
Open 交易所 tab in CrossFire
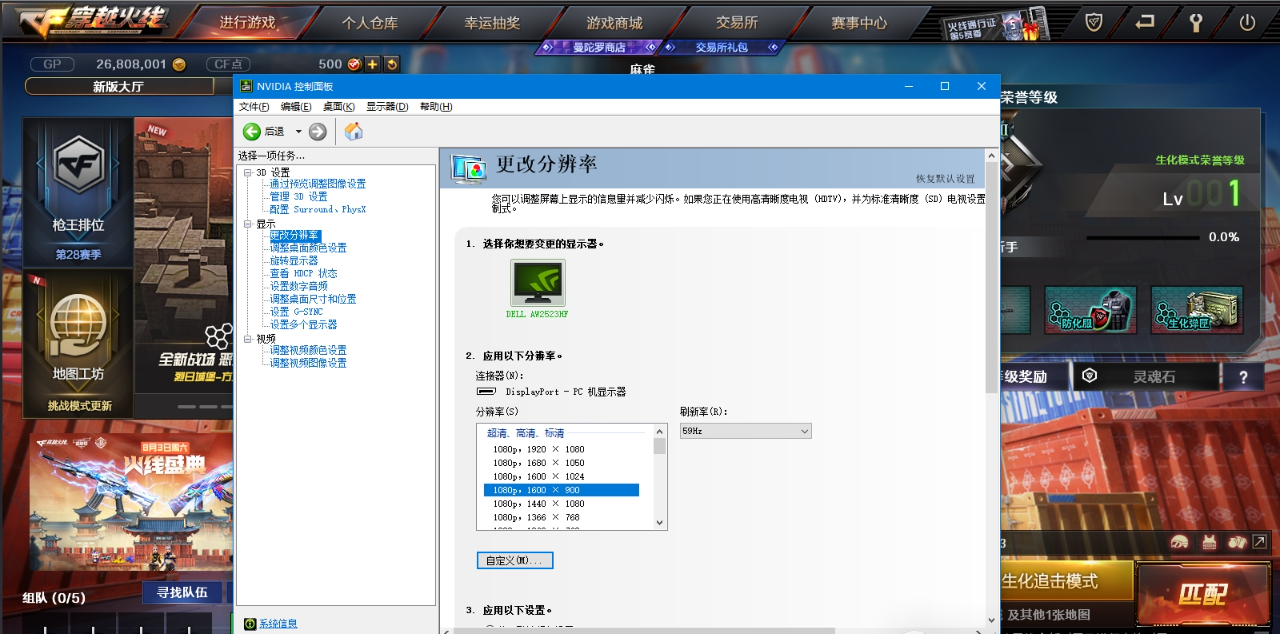point(737,23)
